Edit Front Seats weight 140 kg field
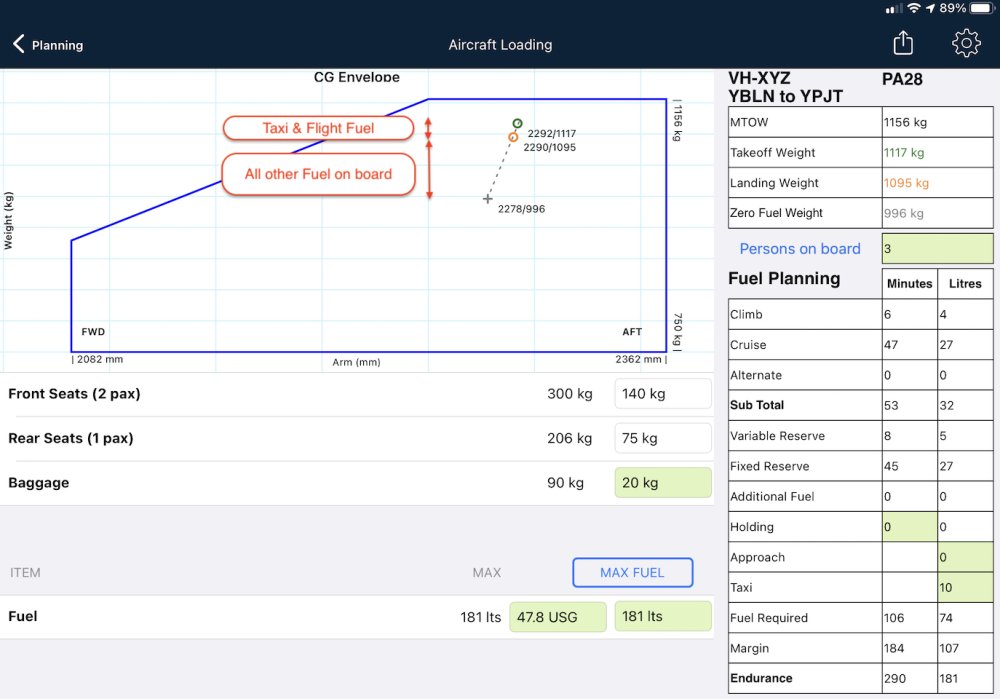 click(x=663, y=394)
